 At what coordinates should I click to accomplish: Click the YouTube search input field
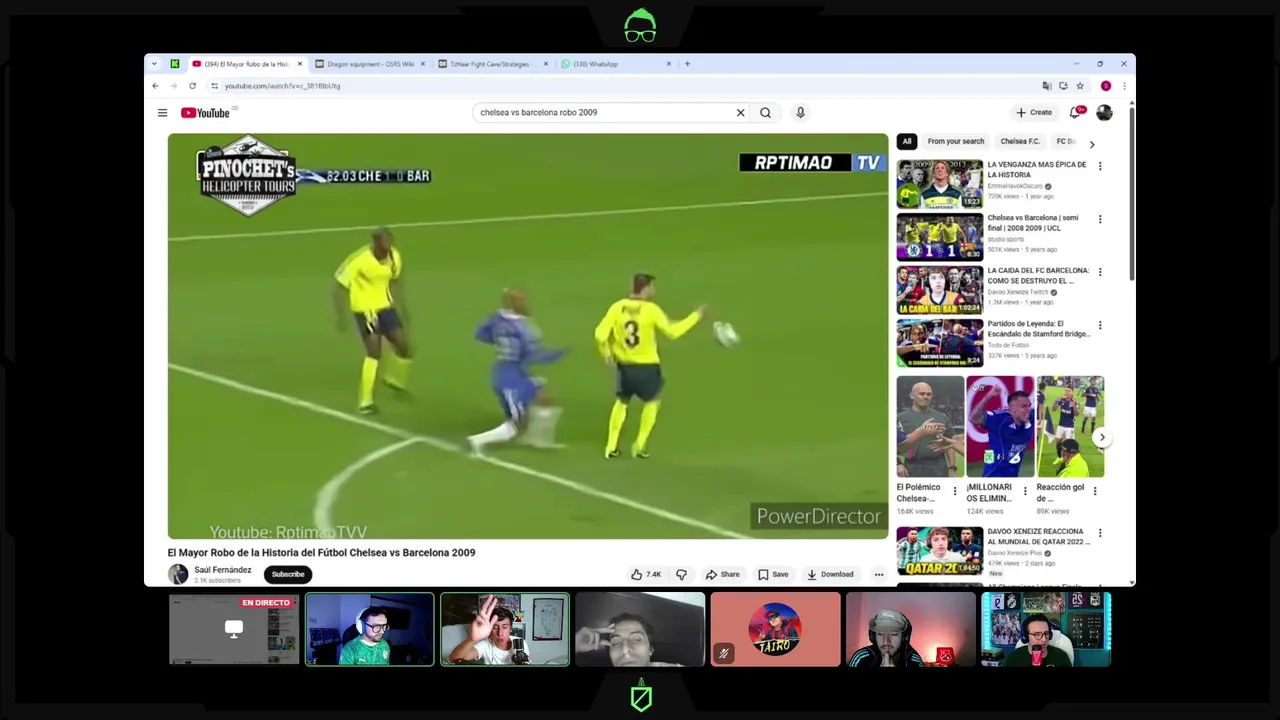pos(603,113)
